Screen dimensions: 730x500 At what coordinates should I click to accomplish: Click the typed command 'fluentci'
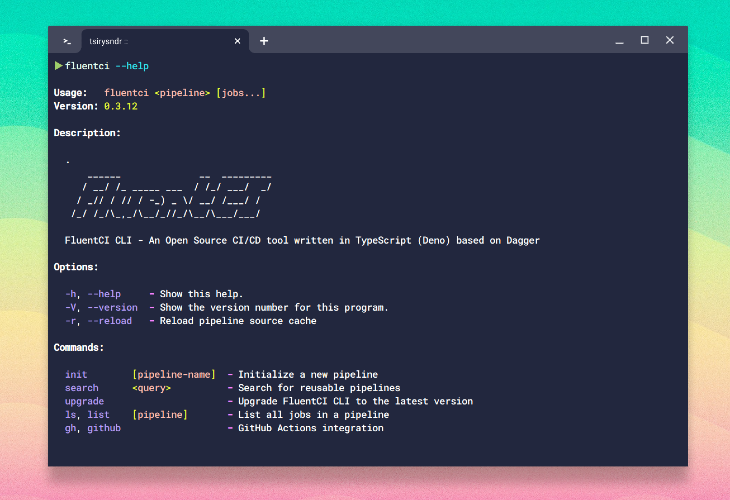tap(87, 66)
